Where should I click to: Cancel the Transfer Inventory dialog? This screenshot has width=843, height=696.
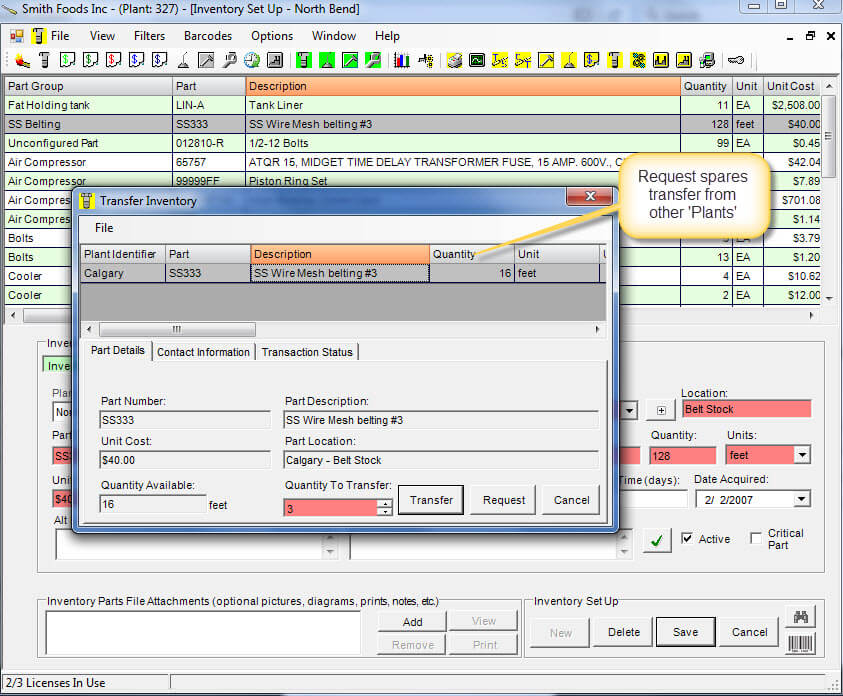(571, 500)
